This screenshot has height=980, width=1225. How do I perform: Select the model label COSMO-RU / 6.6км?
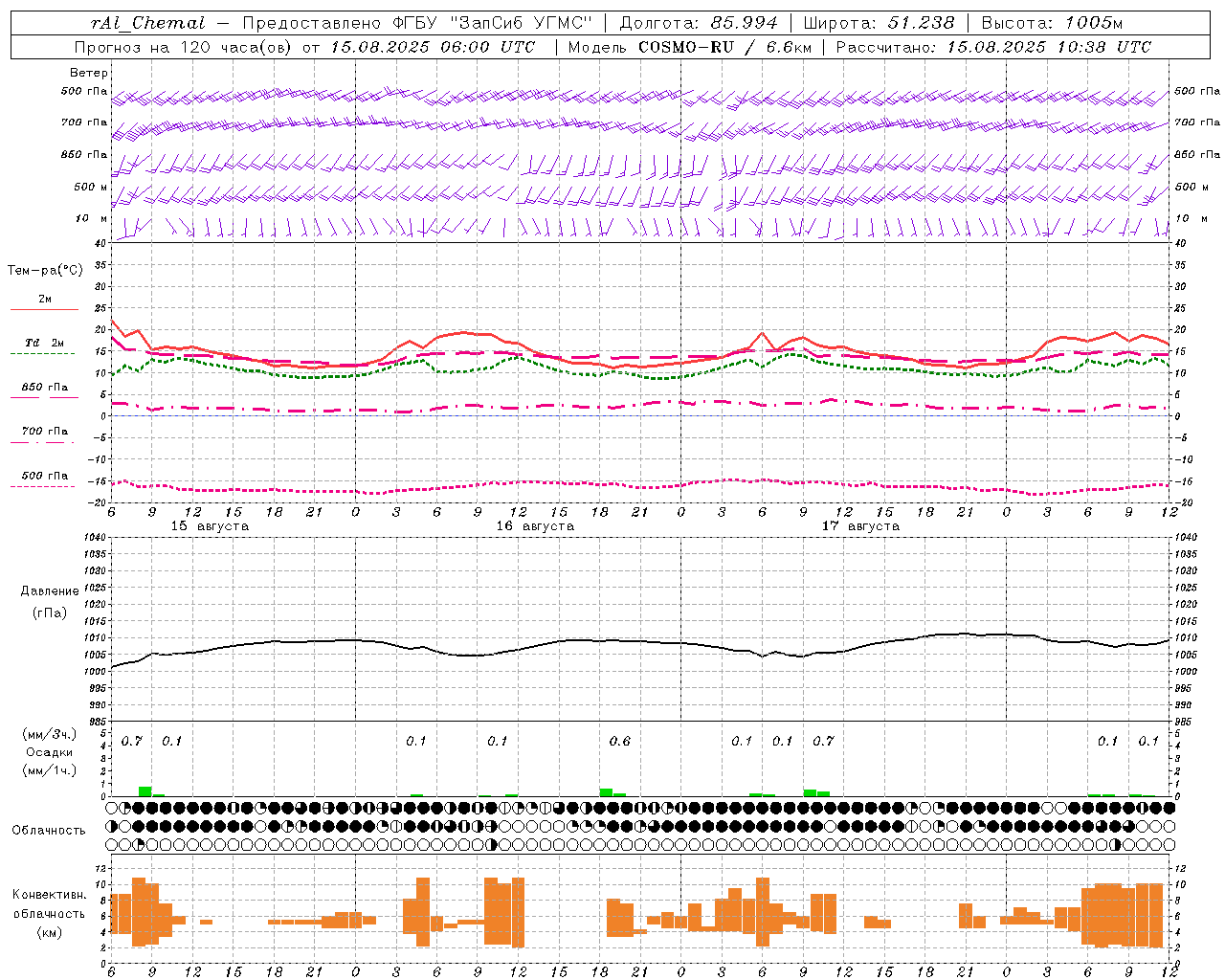click(x=724, y=47)
